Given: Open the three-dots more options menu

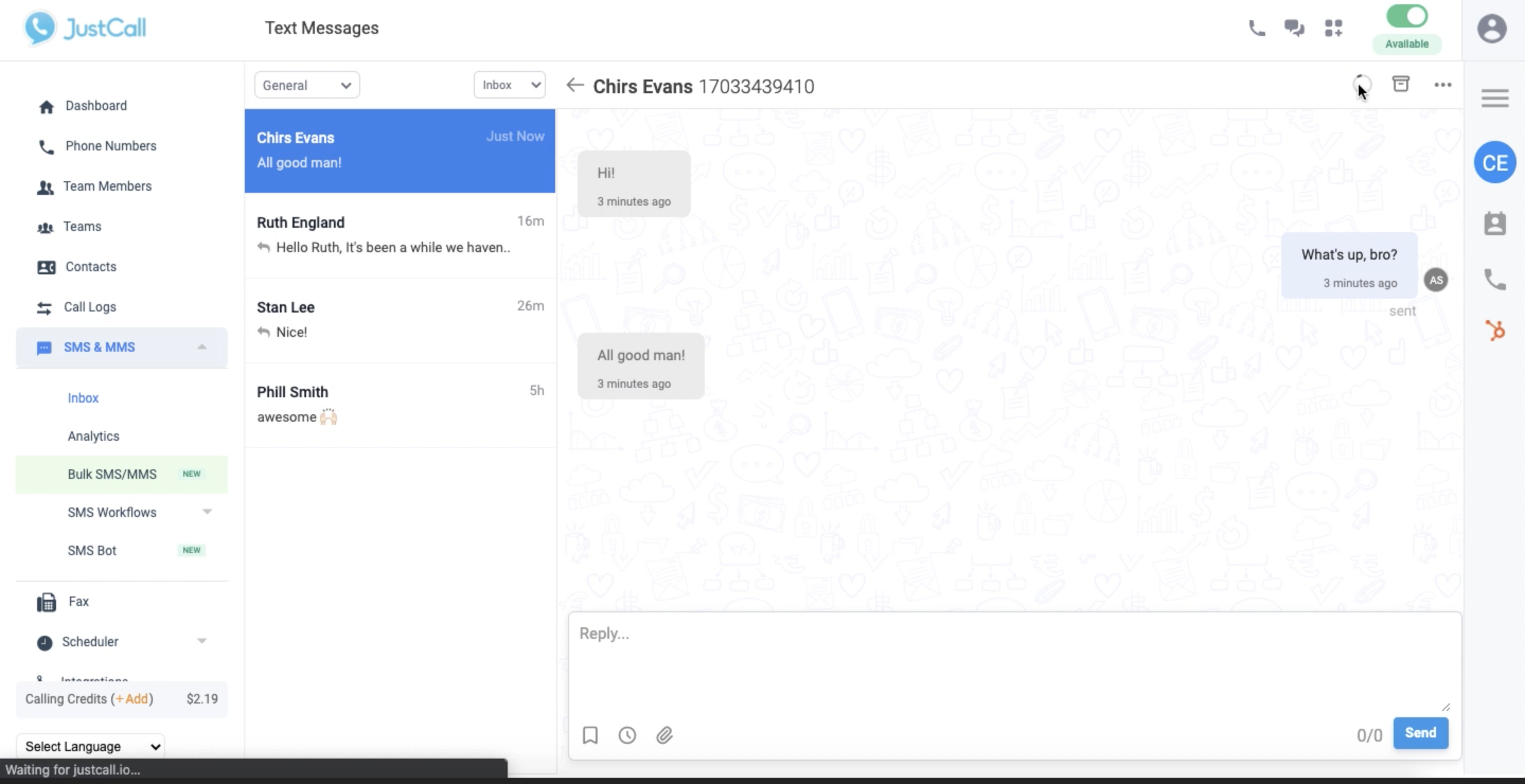Looking at the screenshot, I should click(1443, 85).
